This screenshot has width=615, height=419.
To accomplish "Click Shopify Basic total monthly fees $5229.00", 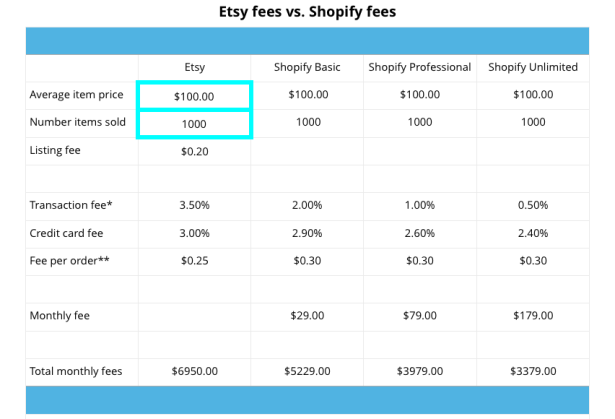I will (x=307, y=371).
